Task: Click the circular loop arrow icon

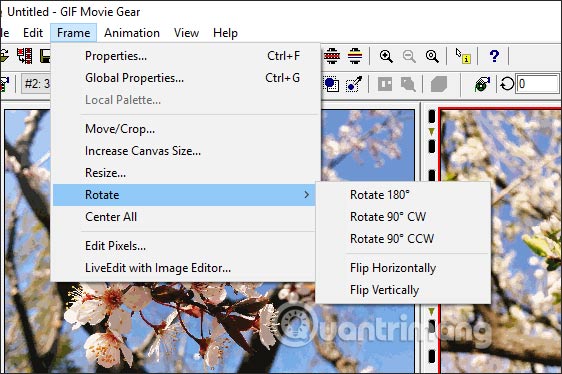Action: [x=507, y=84]
